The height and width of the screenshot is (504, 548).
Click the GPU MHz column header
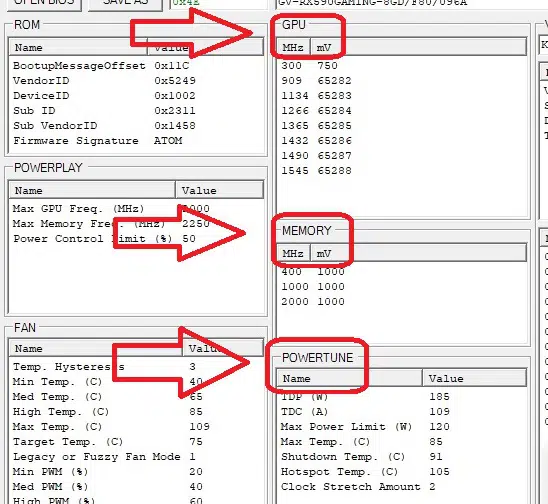pos(293,47)
